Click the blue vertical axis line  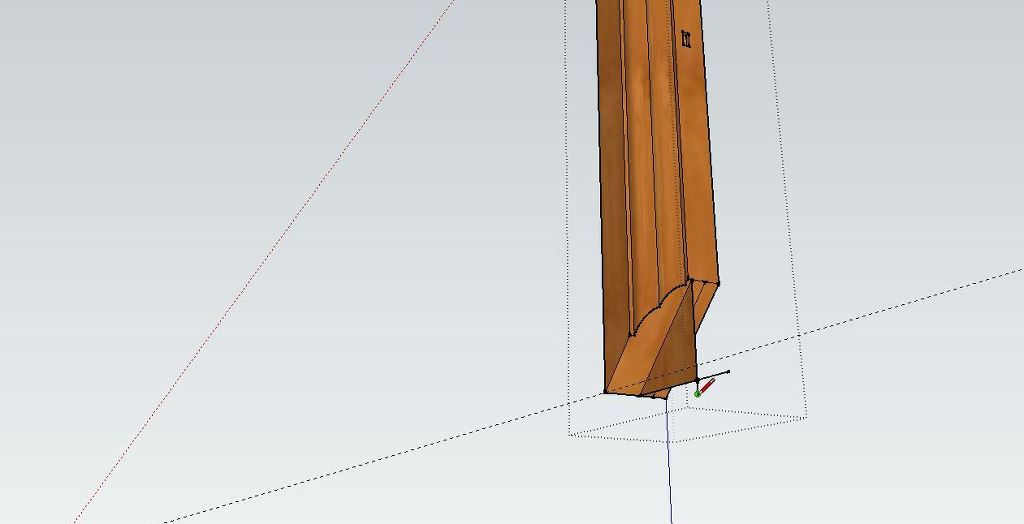coord(669,459)
